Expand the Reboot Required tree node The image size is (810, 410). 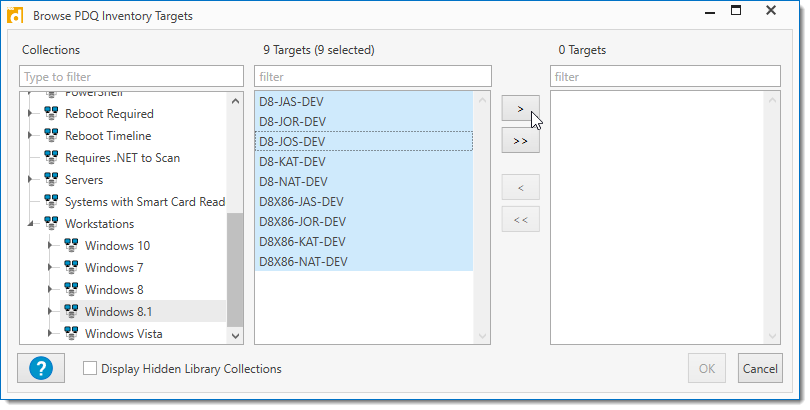tap(31, 114)
